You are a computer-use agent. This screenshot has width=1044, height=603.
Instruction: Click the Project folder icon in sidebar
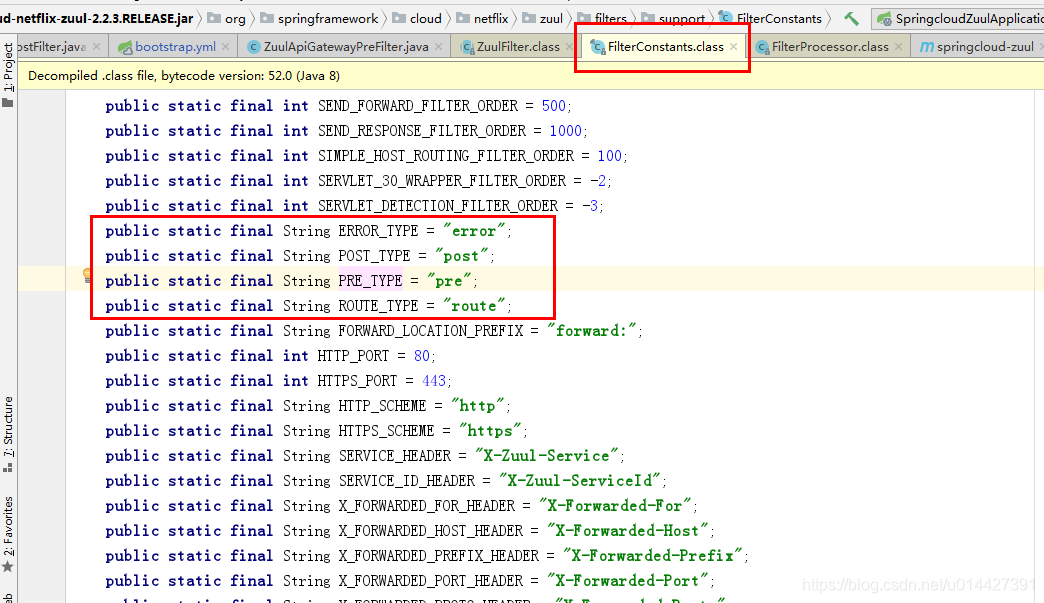8,102
